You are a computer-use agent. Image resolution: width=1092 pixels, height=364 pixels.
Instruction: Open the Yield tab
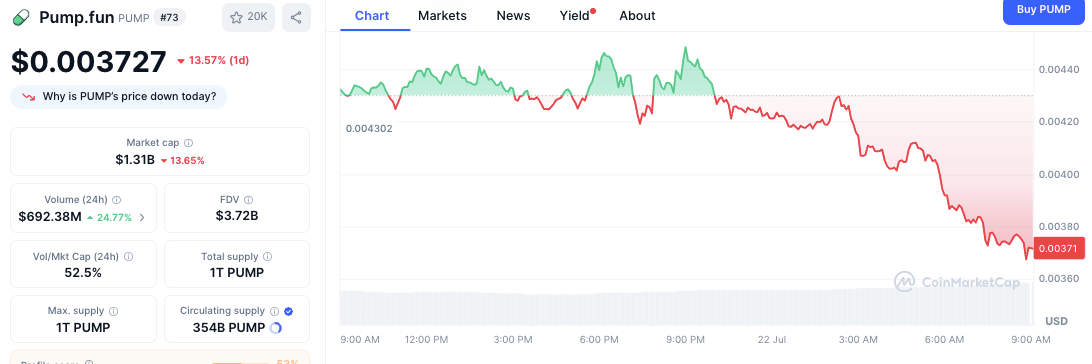point(575,15)
